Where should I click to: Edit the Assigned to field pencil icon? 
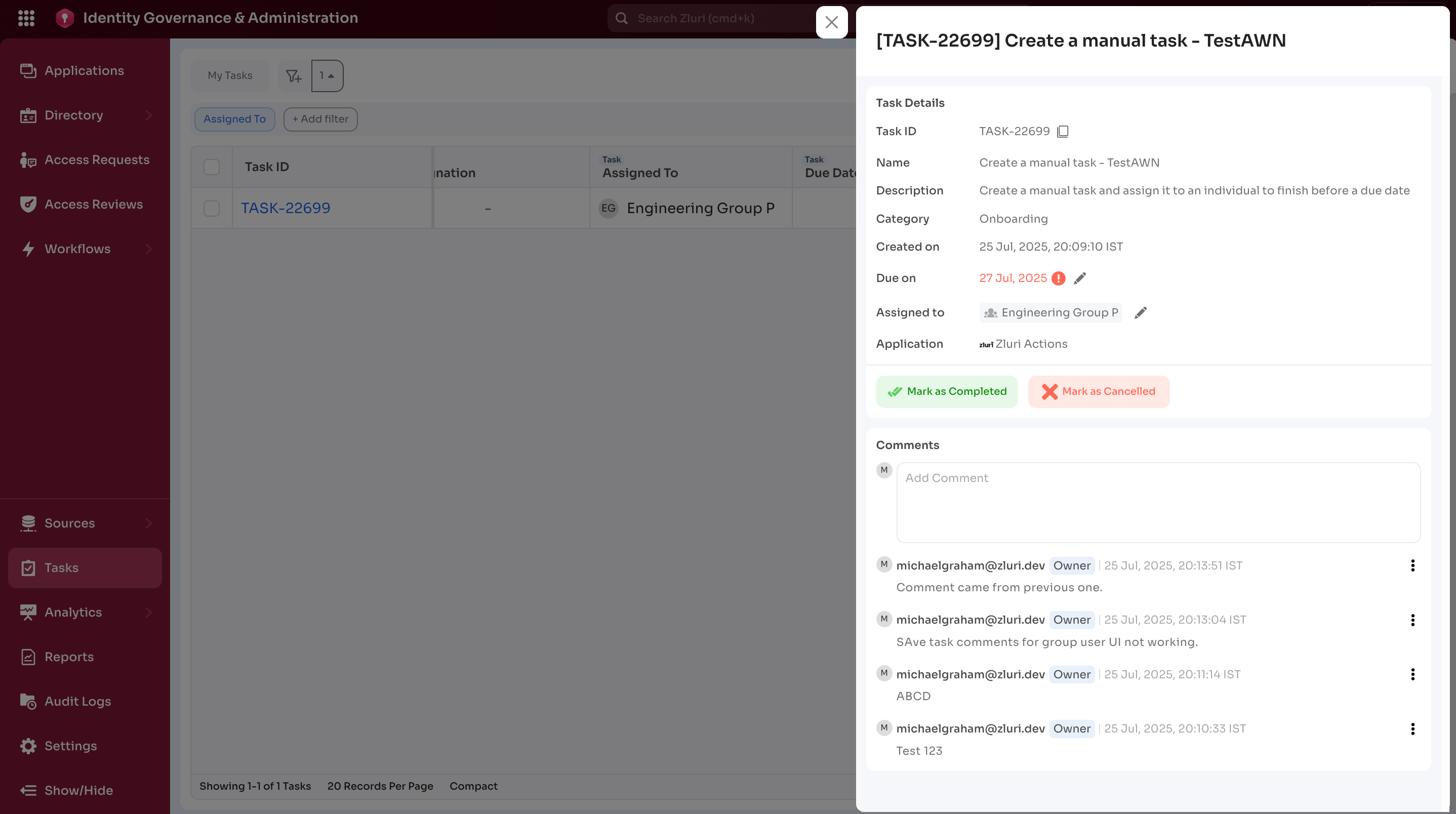(1140, 313)
